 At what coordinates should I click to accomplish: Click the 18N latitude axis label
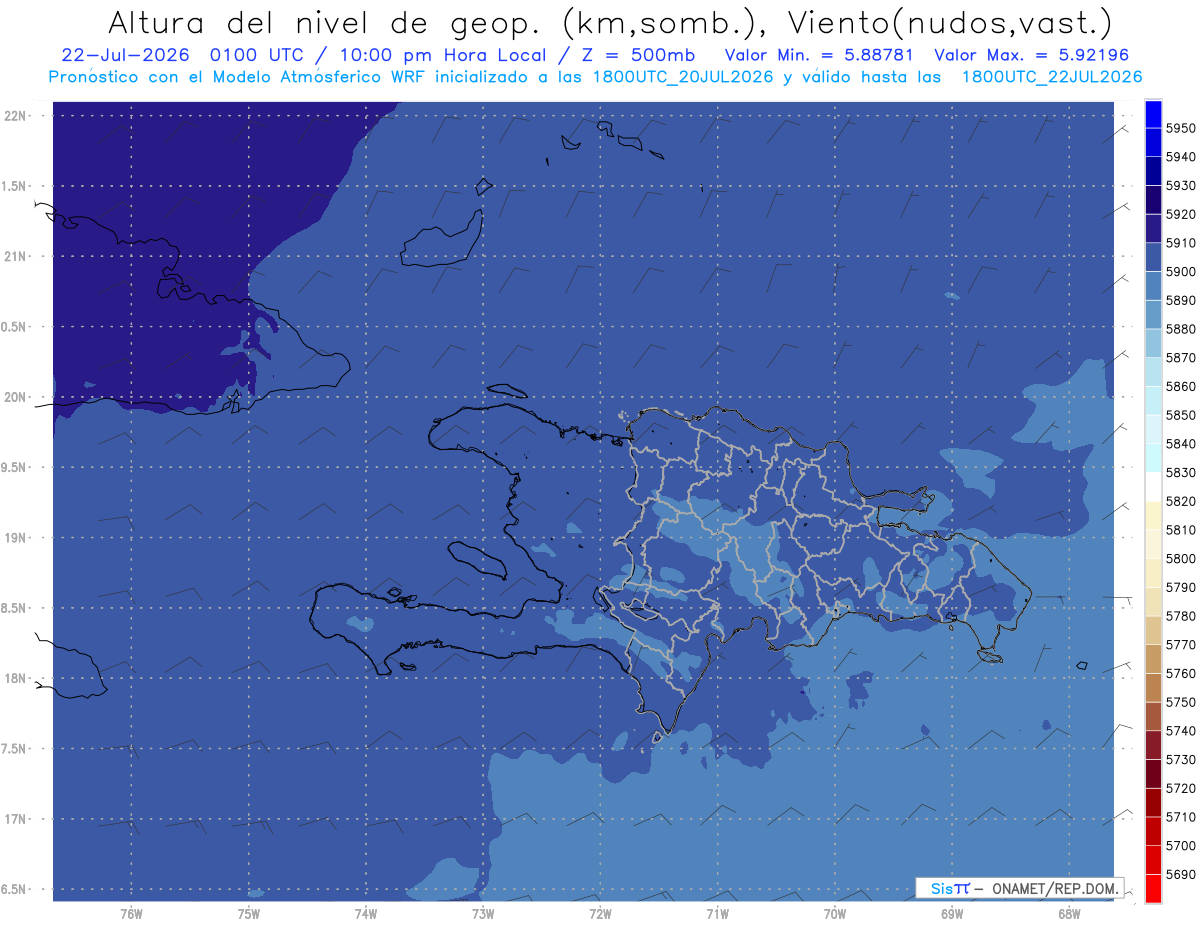coord(17,678)
